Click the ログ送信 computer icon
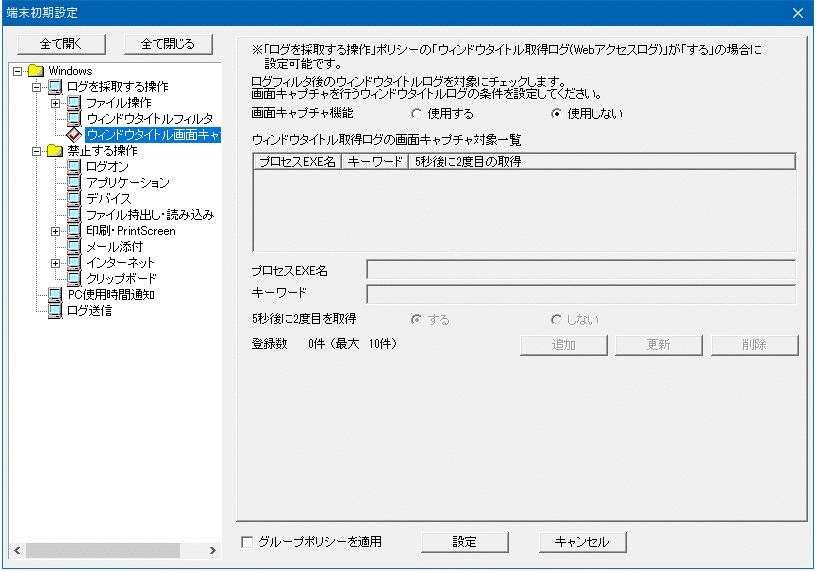The width and height of the screenshot is (816, 571). click(x=55, y=311)
